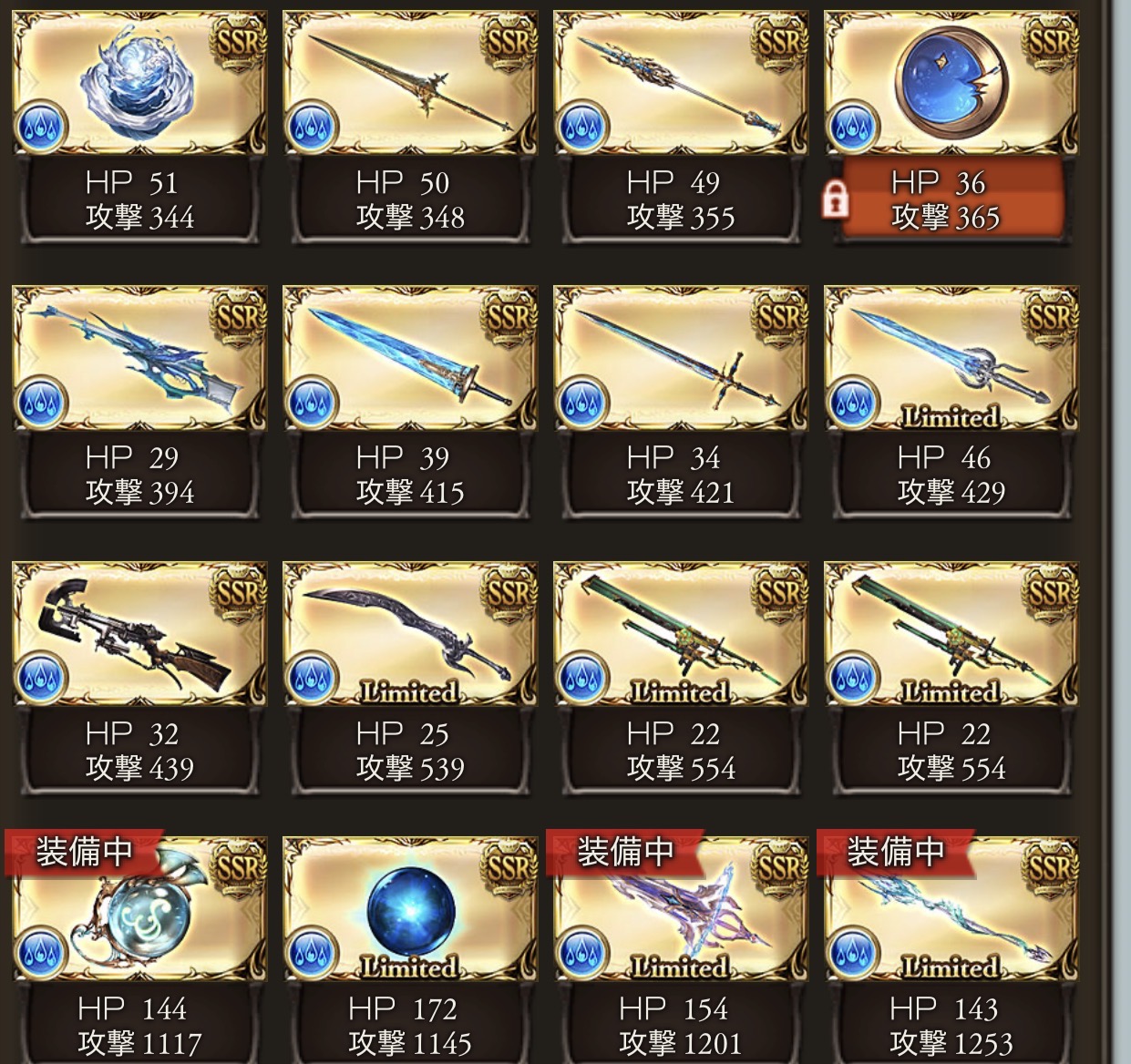1131x1064 pixels.
Task: Choose the blue lance weapon with 攻撃 355
Action: tap(681, 128)
